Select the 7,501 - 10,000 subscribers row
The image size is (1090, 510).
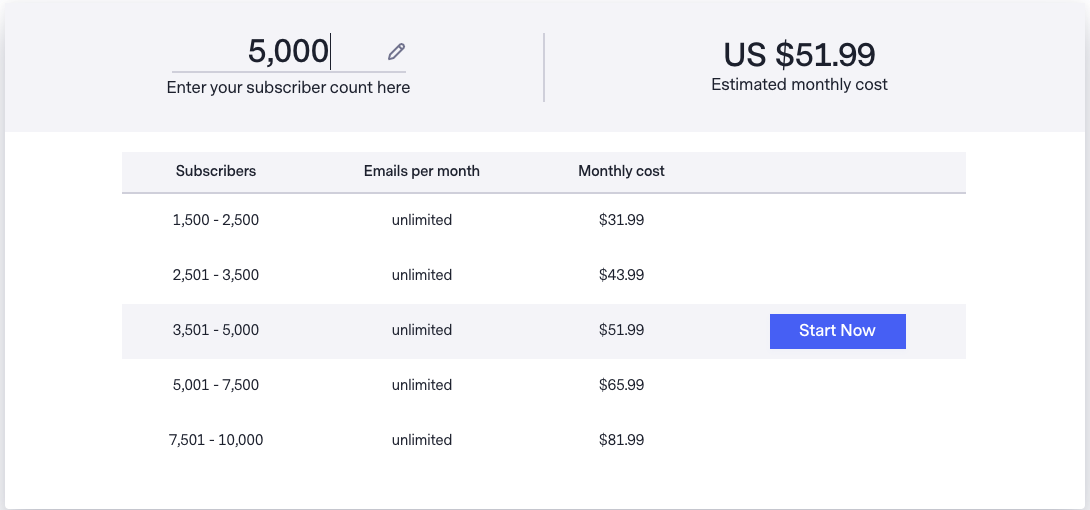pos(216,440)
